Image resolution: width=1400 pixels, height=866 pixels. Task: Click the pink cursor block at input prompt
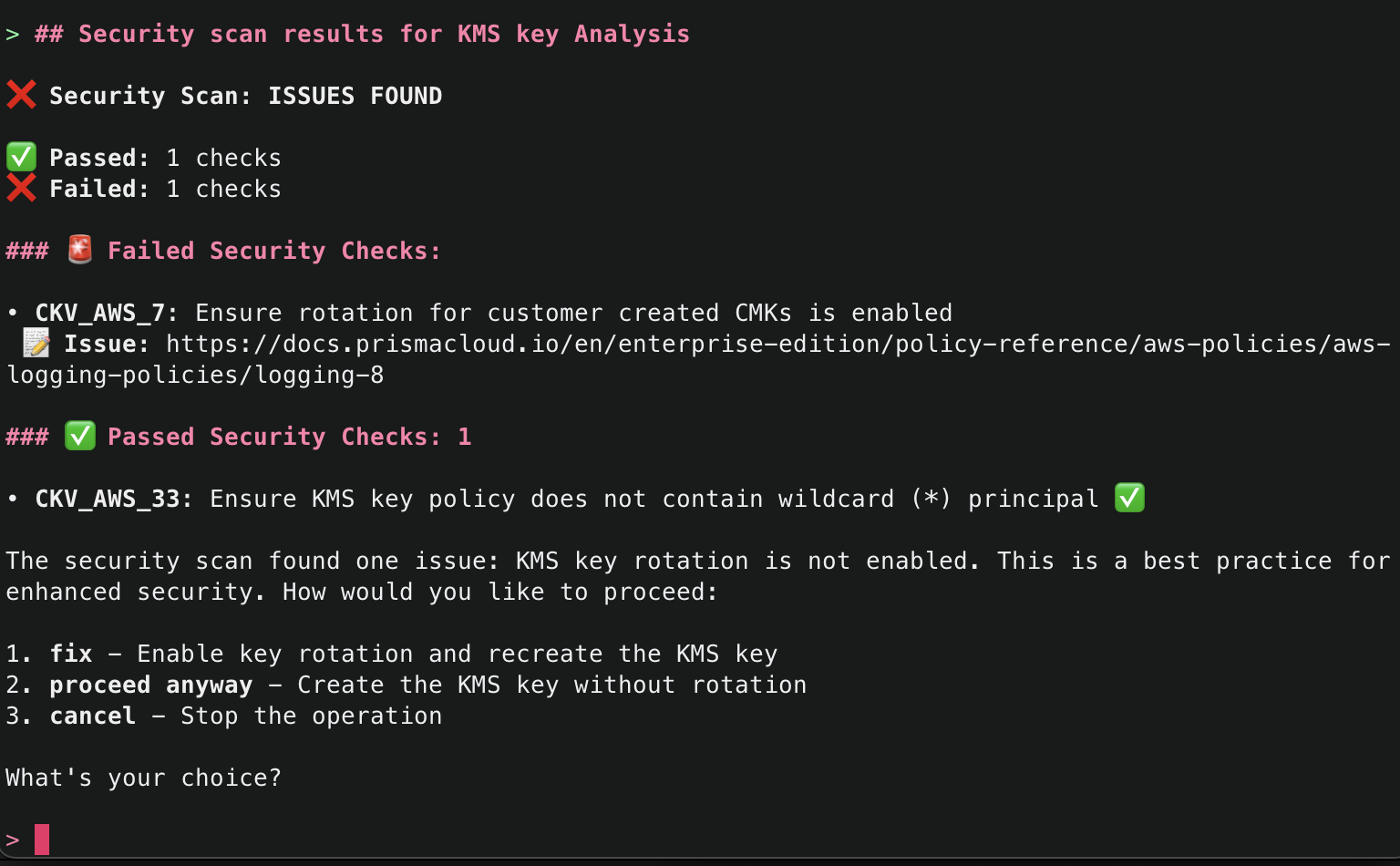42,839
